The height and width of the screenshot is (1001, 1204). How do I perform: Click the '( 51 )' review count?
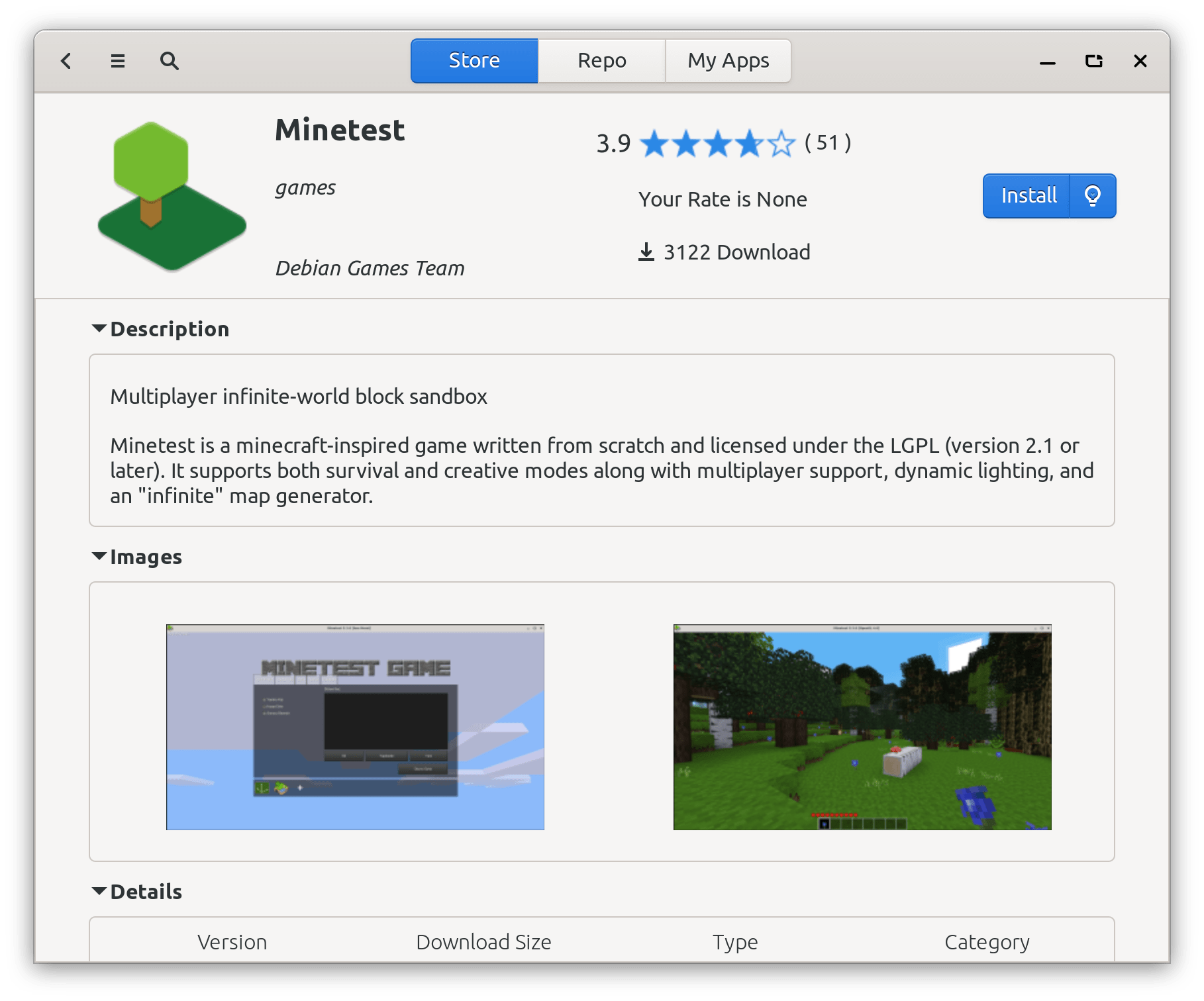[x=828, y=143]
